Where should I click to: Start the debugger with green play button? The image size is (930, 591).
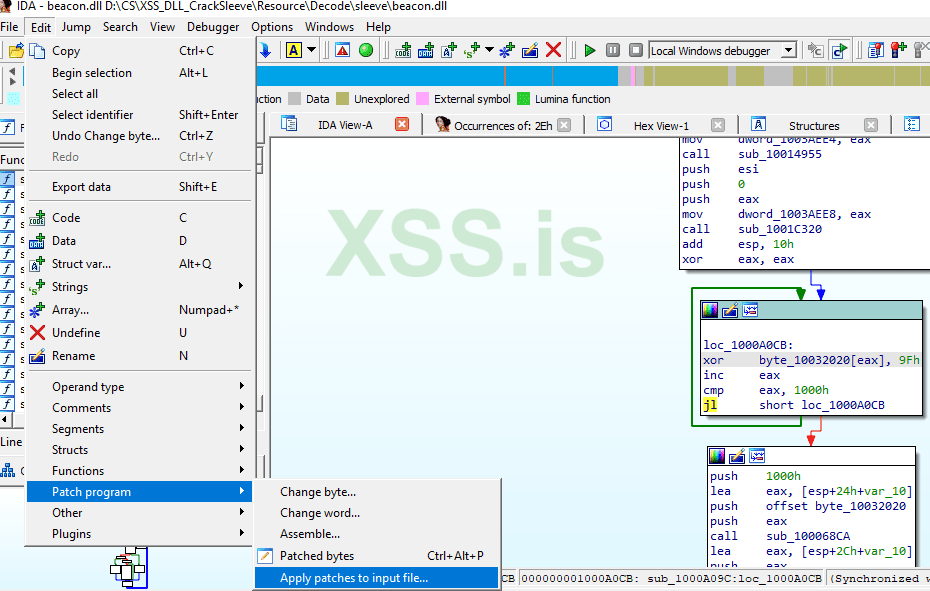[x=590, y=50]
